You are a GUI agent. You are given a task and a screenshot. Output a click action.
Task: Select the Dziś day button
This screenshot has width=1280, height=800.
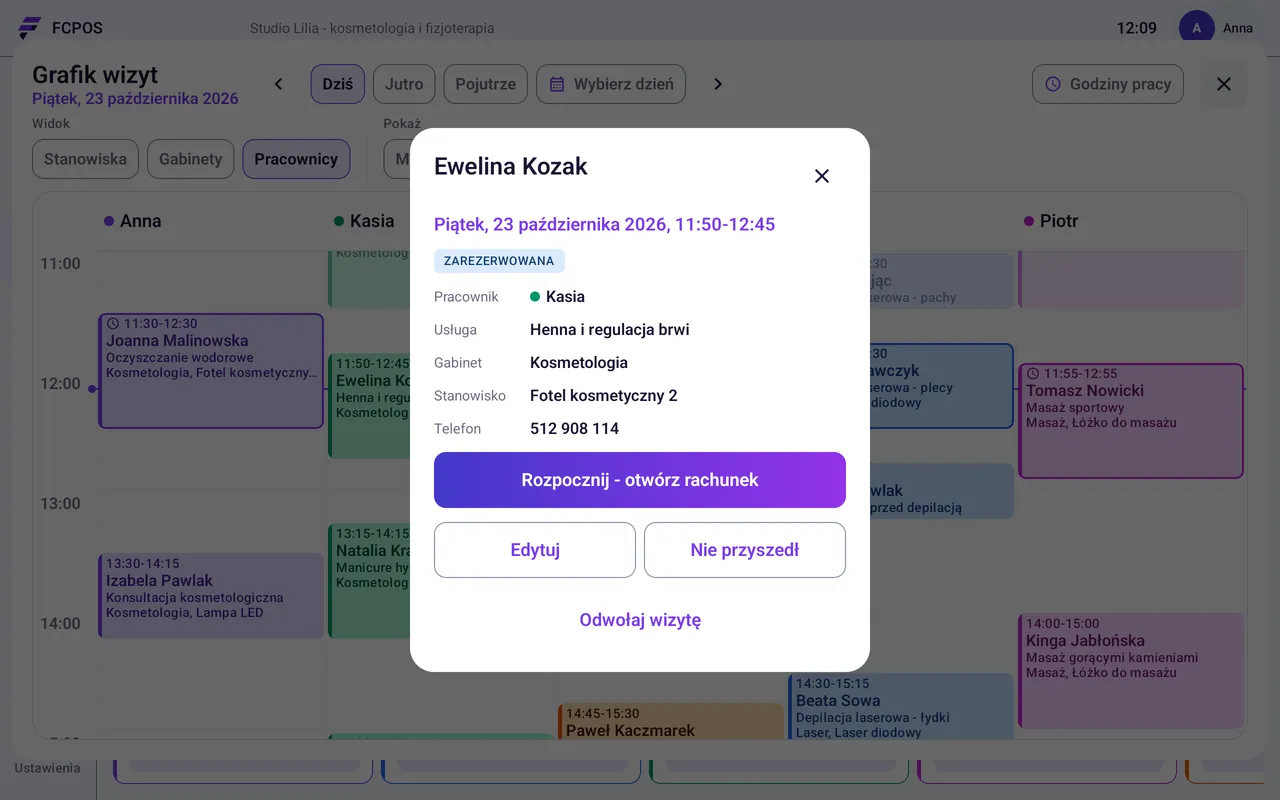338,84
